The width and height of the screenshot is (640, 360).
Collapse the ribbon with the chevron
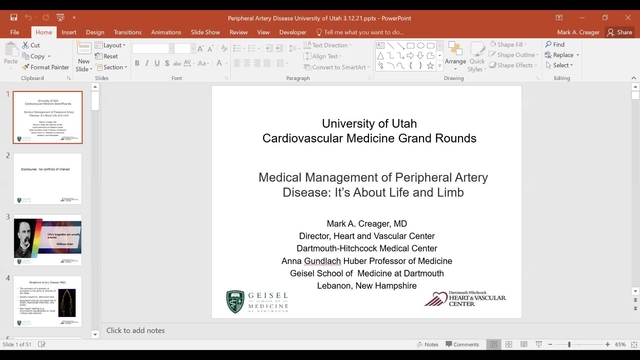(x=633, y=78)
